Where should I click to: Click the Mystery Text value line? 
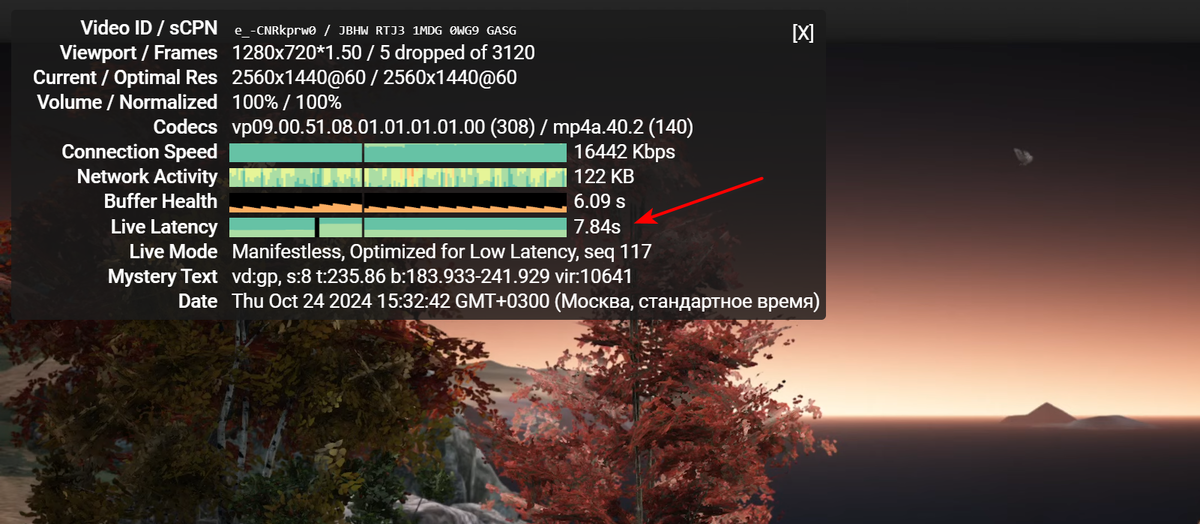click(431, 276)
